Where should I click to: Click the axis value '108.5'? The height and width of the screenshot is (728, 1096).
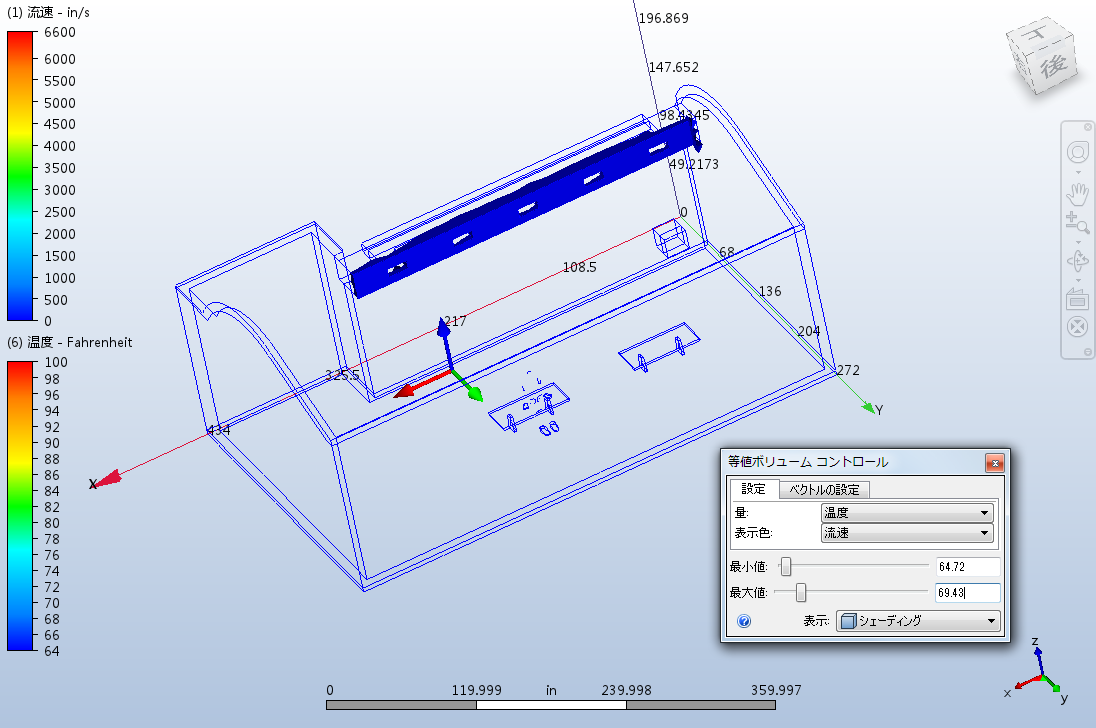click(579, 268)
